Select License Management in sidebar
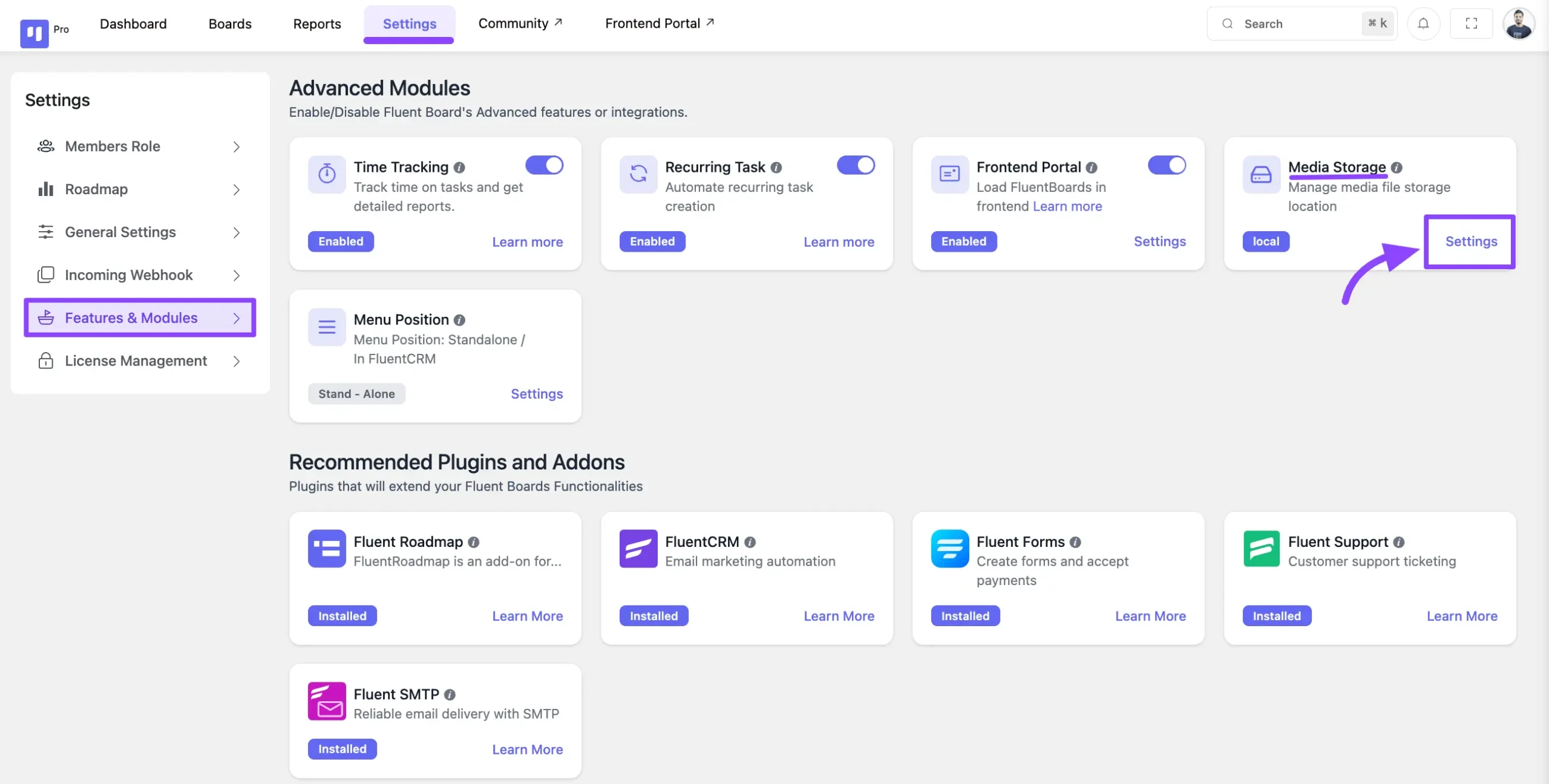Screen dimensions: 1549x784 tap(140, 361)
